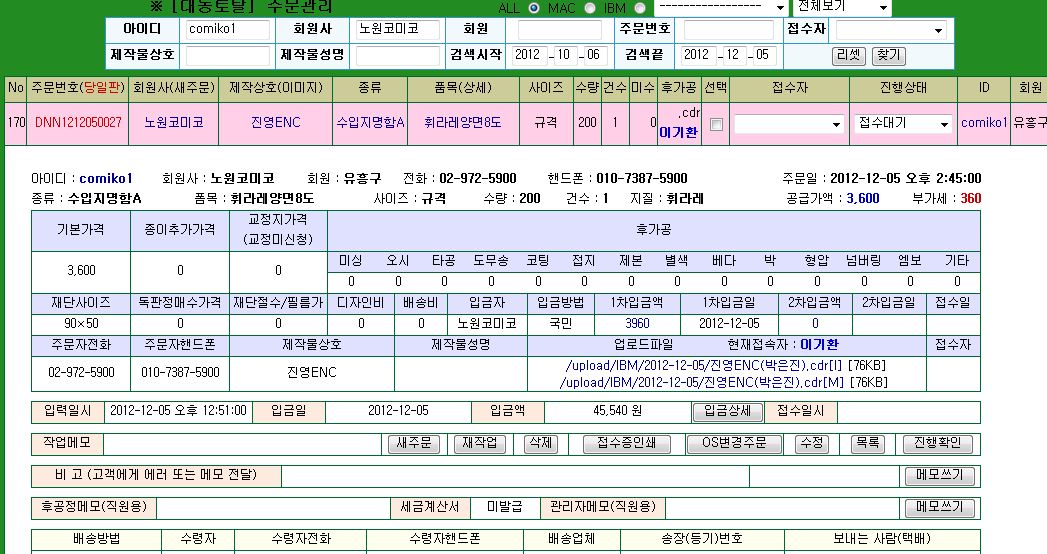Click the OS변경주문 button
The image size is (1047, 554).
click(x=734, y=444)
